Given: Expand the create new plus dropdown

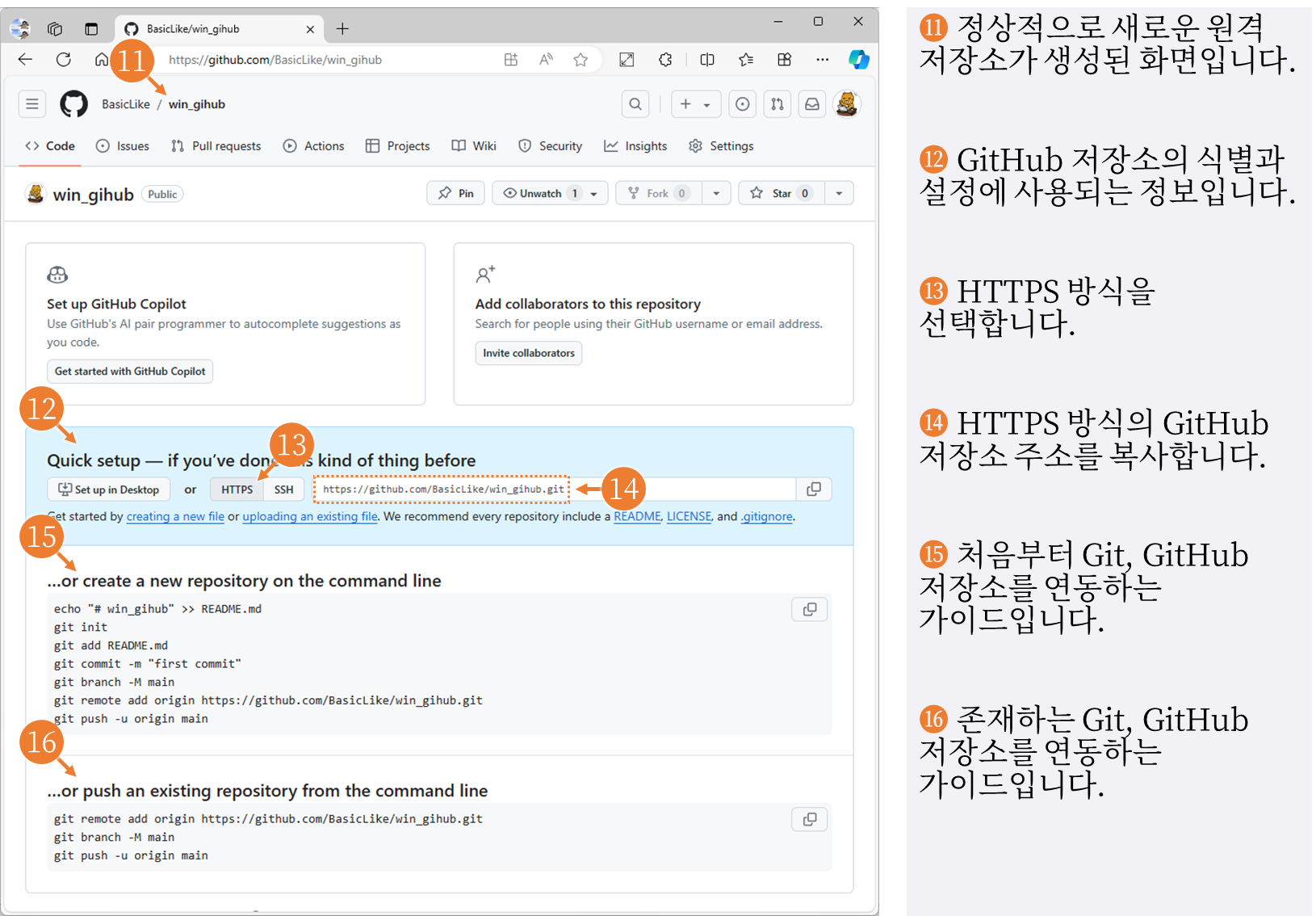Looking at the screenshot, I should 695,104.
